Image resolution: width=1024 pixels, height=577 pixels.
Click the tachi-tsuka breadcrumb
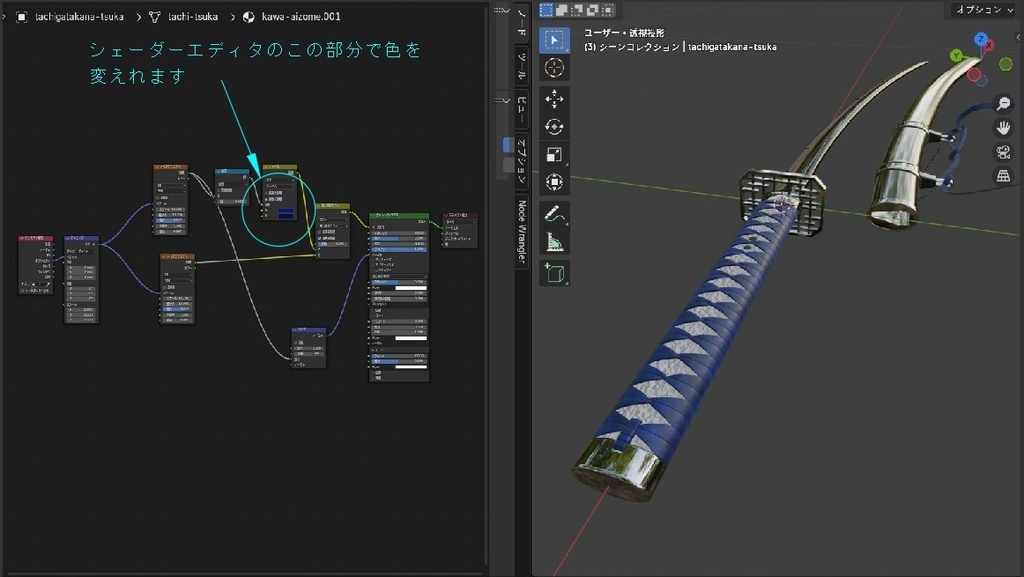(193, 17)
